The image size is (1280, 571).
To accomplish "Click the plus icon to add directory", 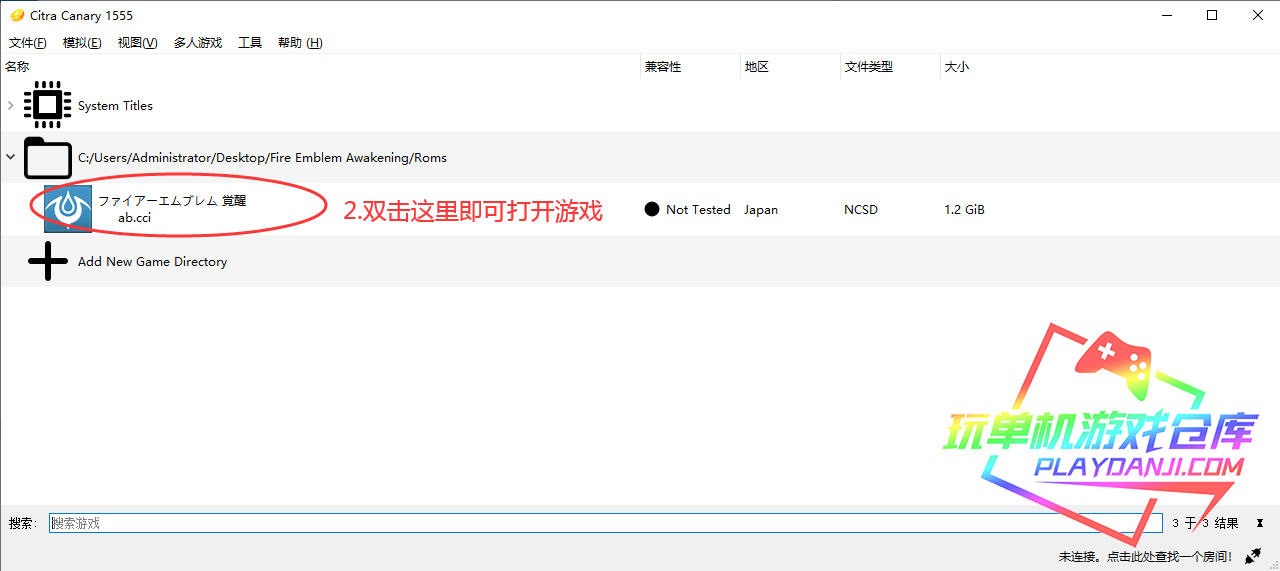I will tap(47, 262).
